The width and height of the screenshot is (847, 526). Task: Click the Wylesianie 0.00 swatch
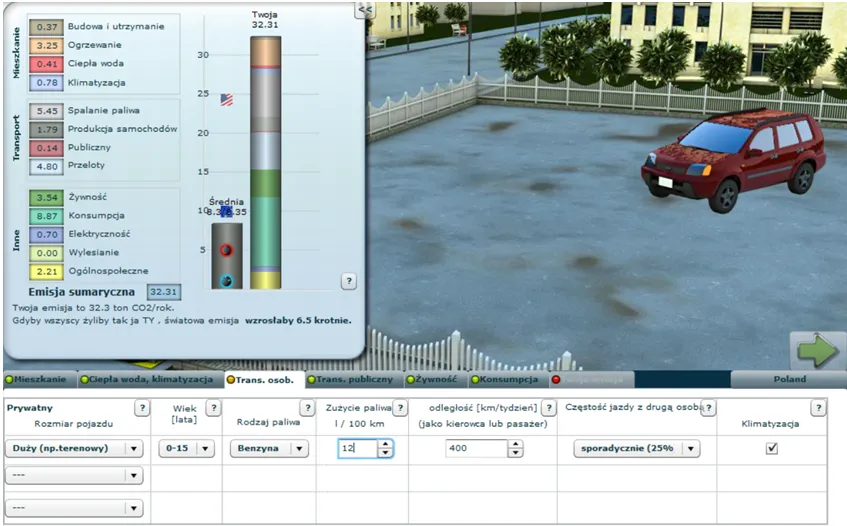46,253
